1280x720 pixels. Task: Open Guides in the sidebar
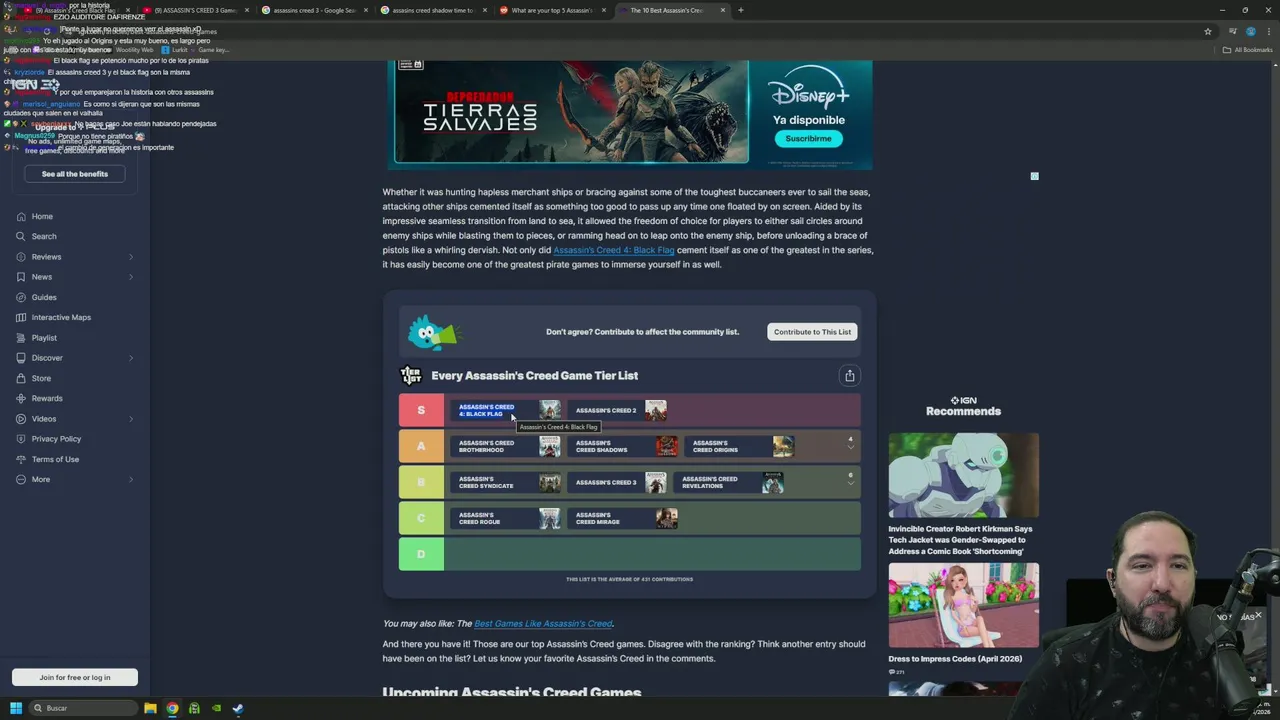point(44,297)
